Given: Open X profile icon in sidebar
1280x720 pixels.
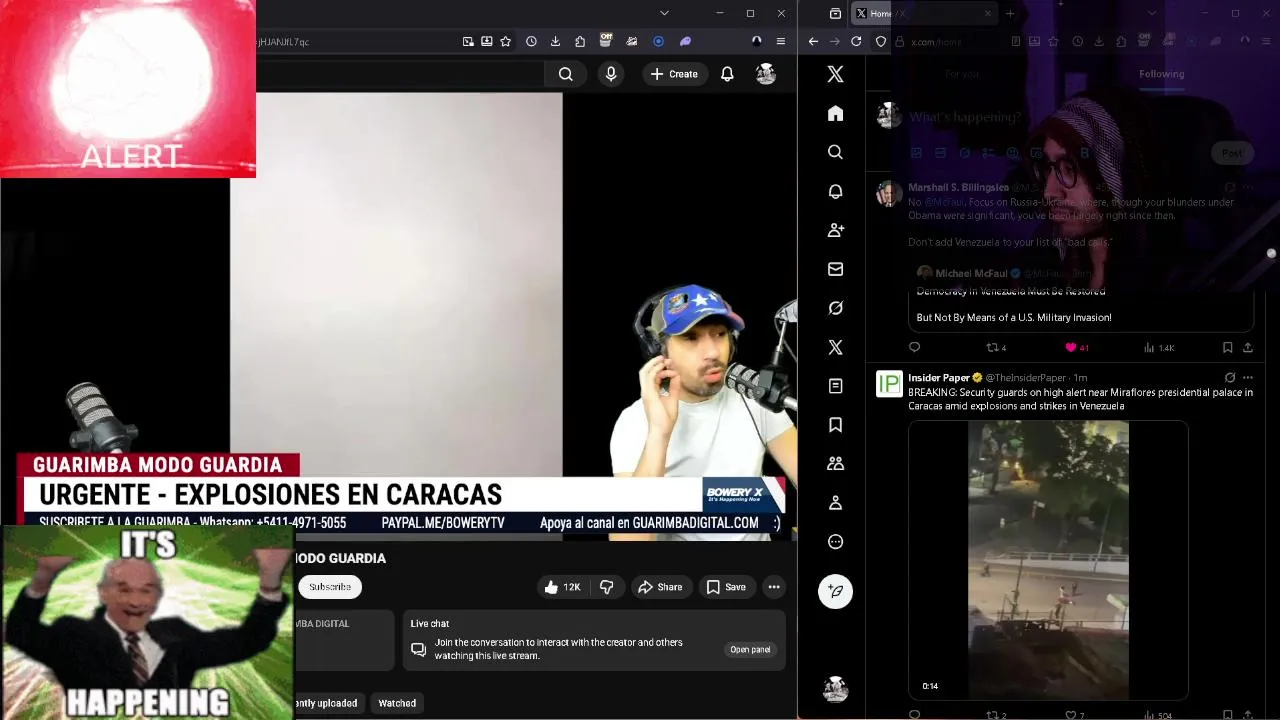Looking at the screenshot, I should coord(835,503).
